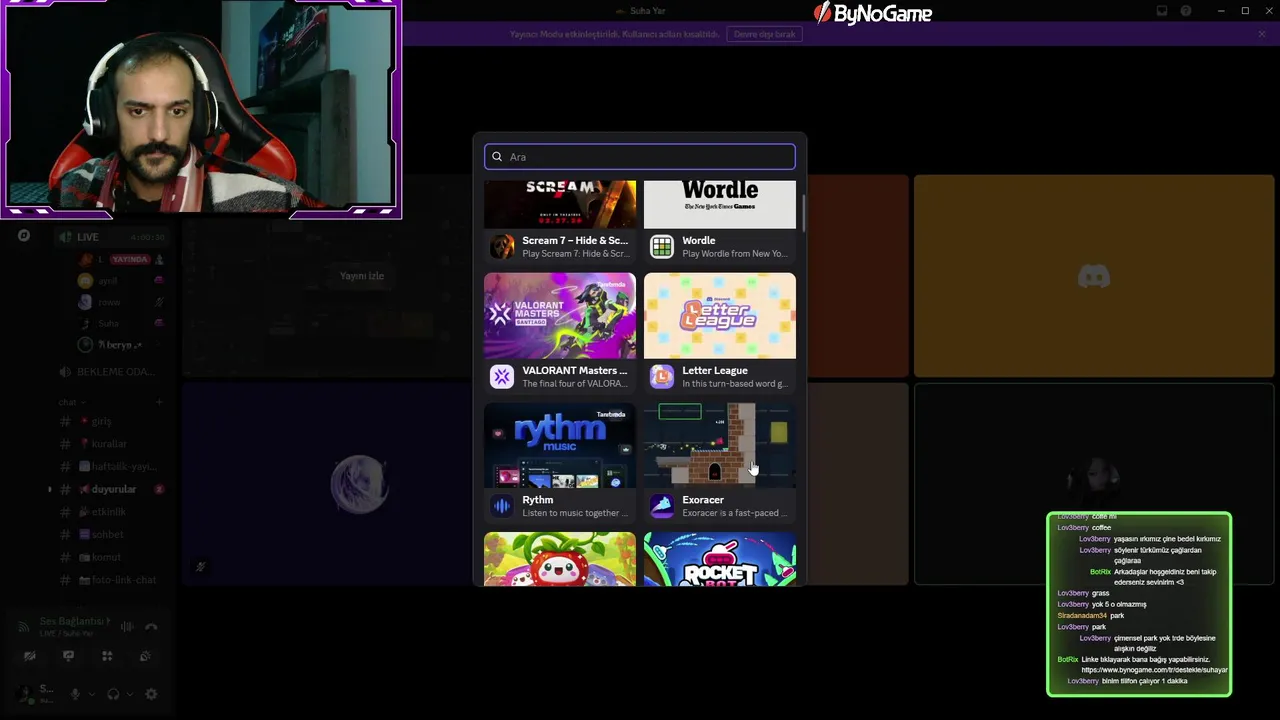Click the Scream 7 round app icon
1280x720 pixels.
pyautogui.click(x=502, y=246)
